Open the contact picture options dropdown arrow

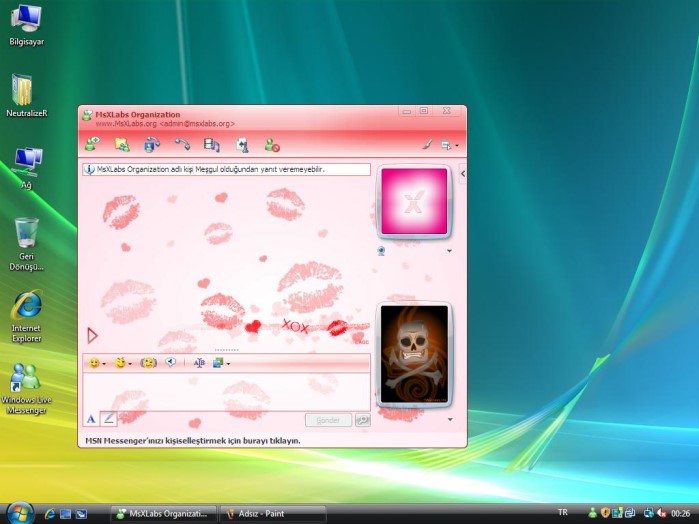449,251
